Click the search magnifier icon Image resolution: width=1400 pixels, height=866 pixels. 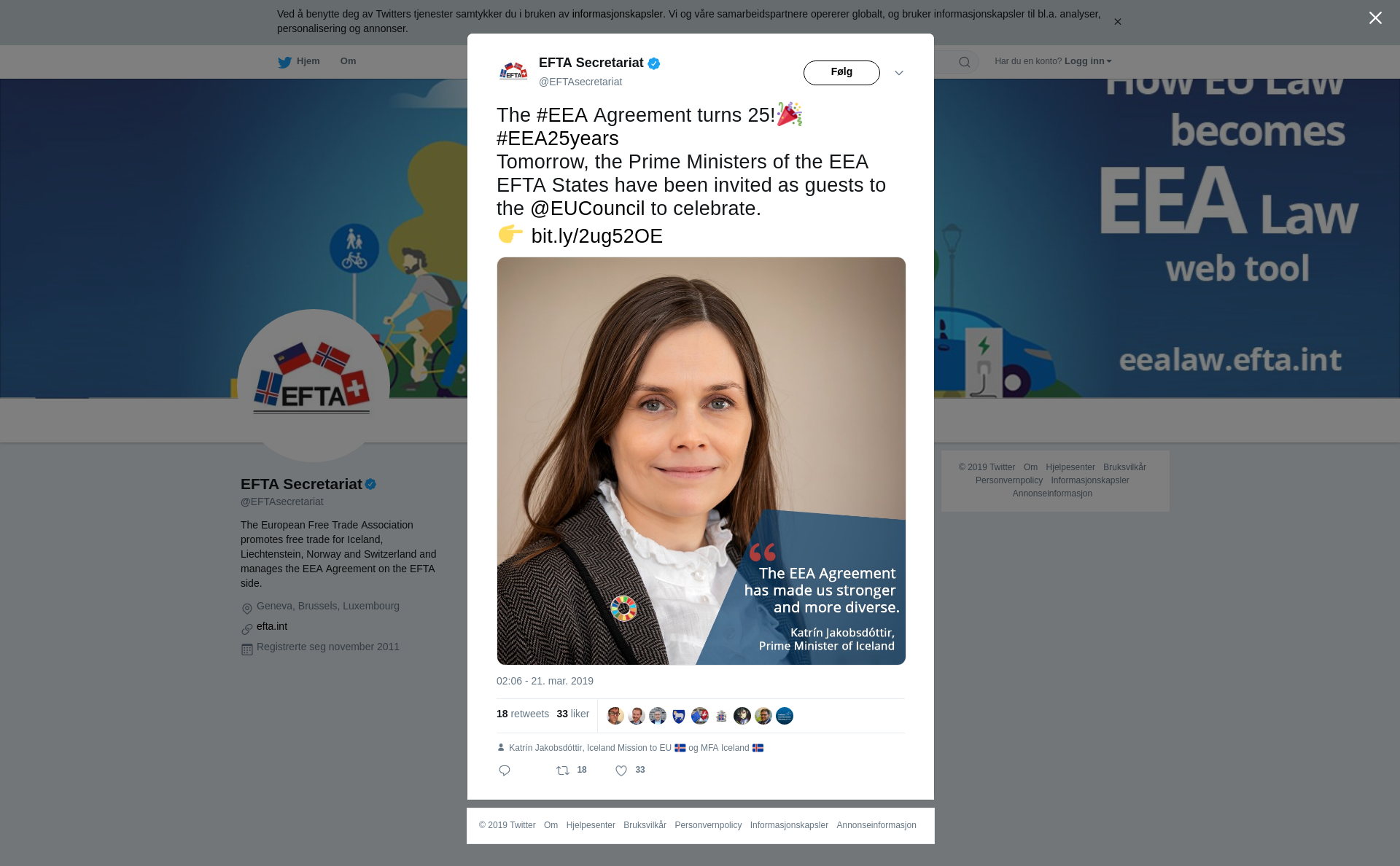(x=965, y=62)
